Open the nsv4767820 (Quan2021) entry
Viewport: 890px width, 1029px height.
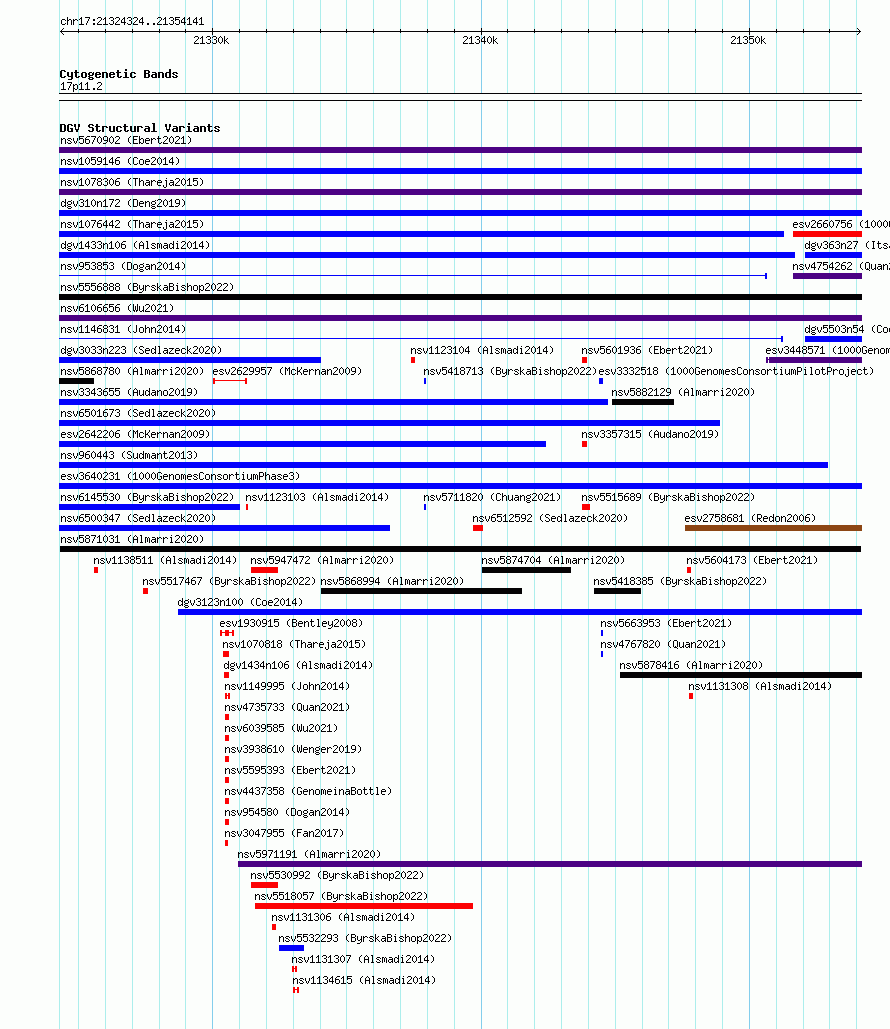click(663, 644)
